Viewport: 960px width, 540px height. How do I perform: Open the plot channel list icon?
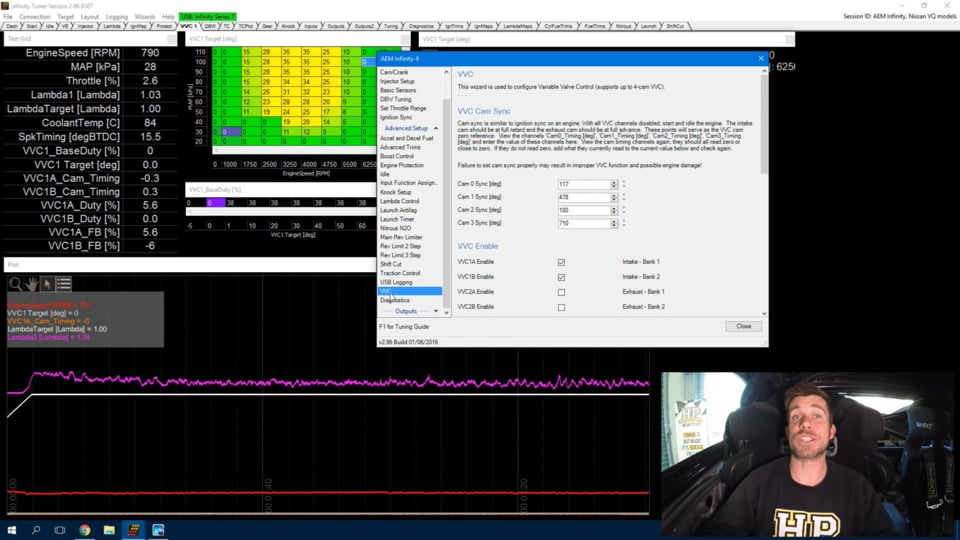tap(64, 283)
